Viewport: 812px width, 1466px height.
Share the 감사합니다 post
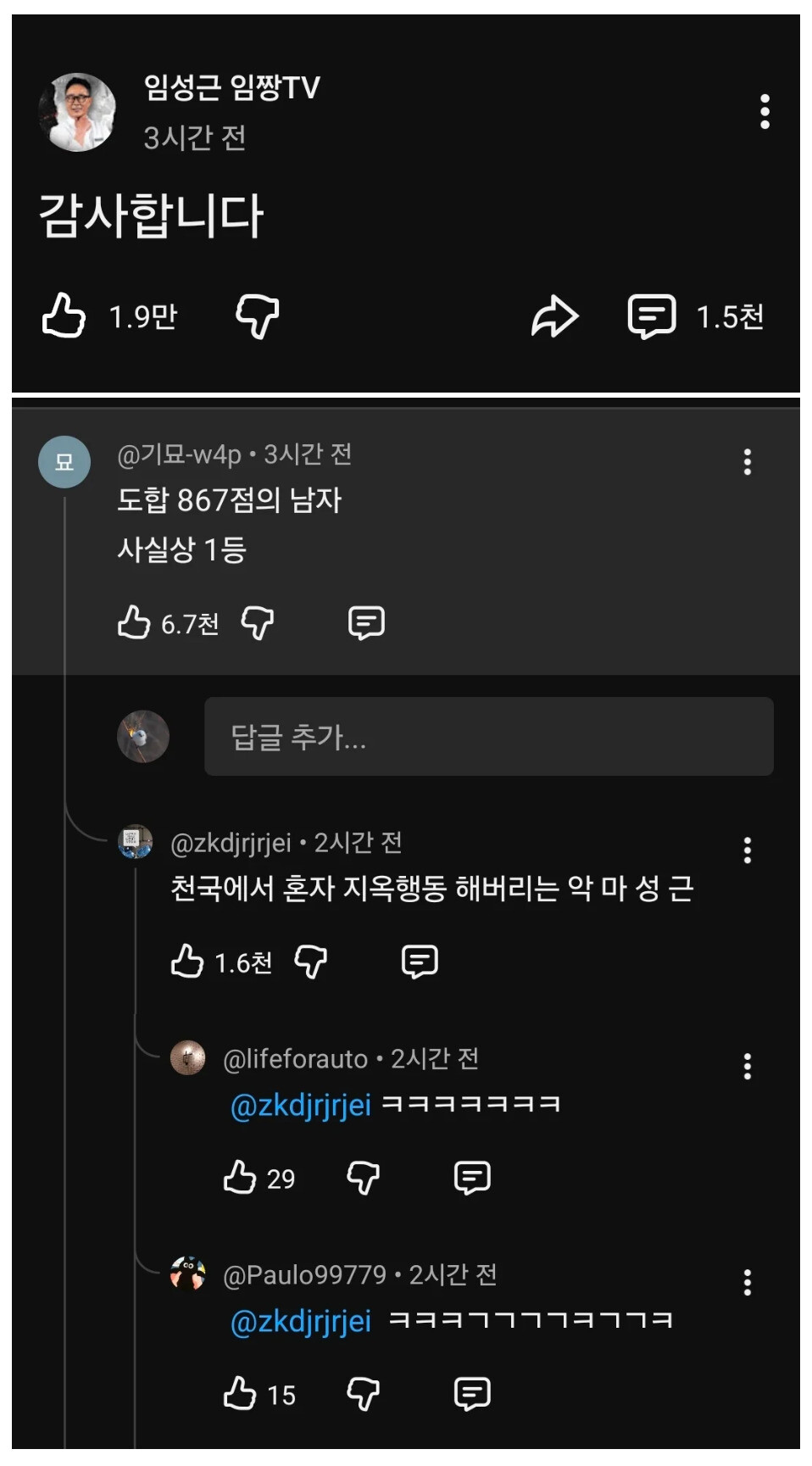pos(554,316)
